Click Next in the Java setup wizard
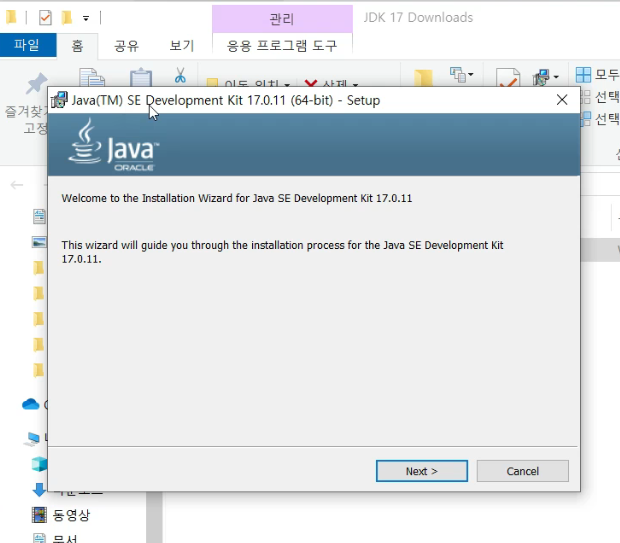The height and width of the screenshot is (543, 620). coord(422,471)
